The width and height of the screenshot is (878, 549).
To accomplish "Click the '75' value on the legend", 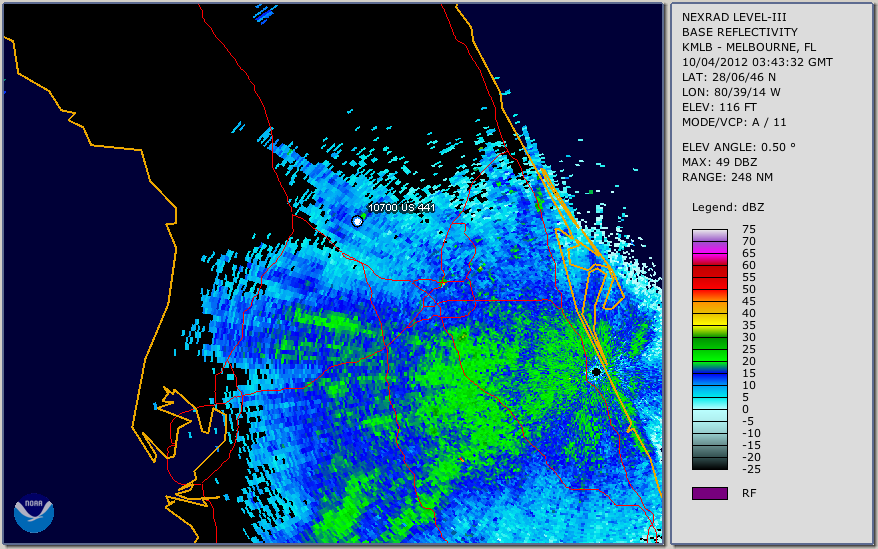I will tap(749, 229).
